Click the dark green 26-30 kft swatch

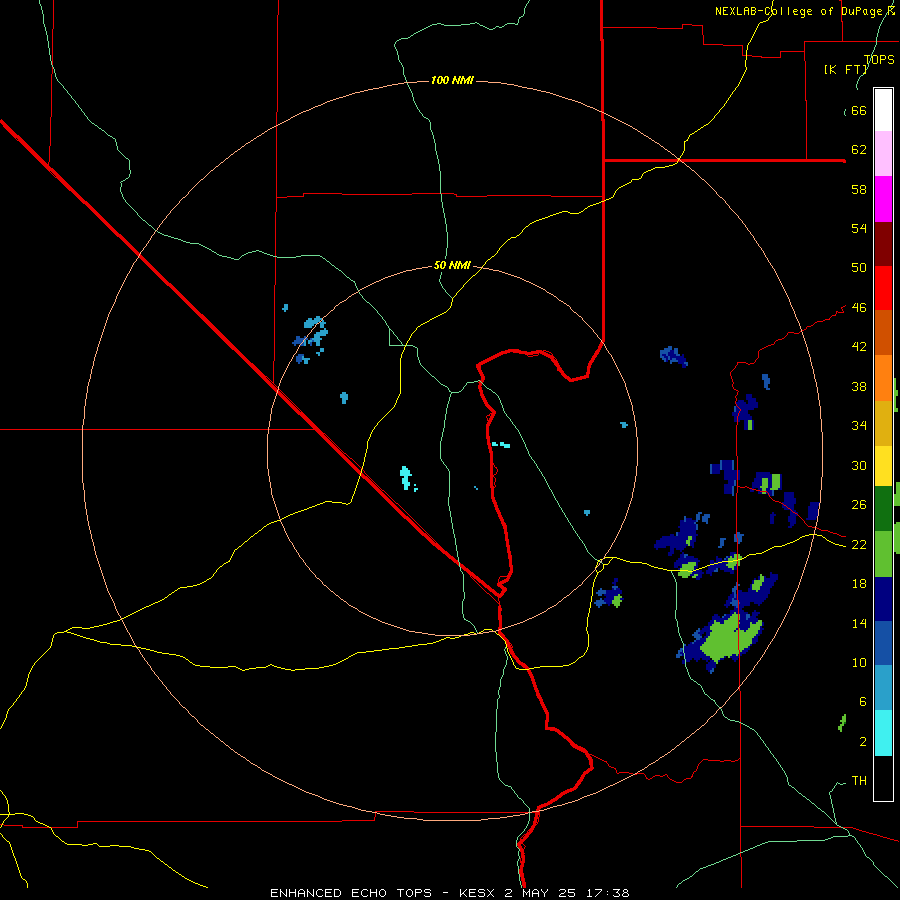tap(883, 509)
